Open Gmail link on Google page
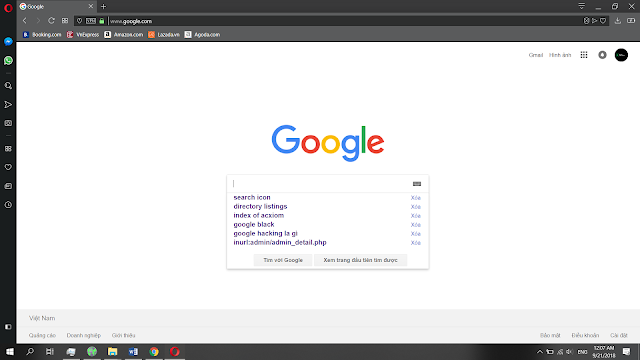Viewport: 640px width, 360px height. coord(536,55)
